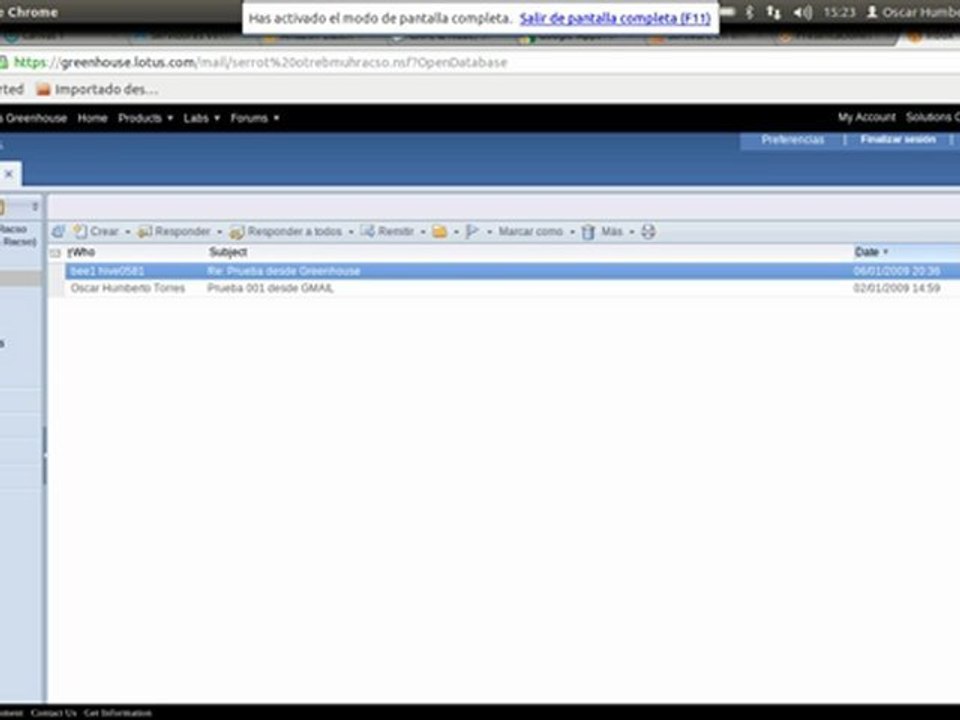Click the trash delete icon
This screenshot has height=720, width=960.
[588, 231]
